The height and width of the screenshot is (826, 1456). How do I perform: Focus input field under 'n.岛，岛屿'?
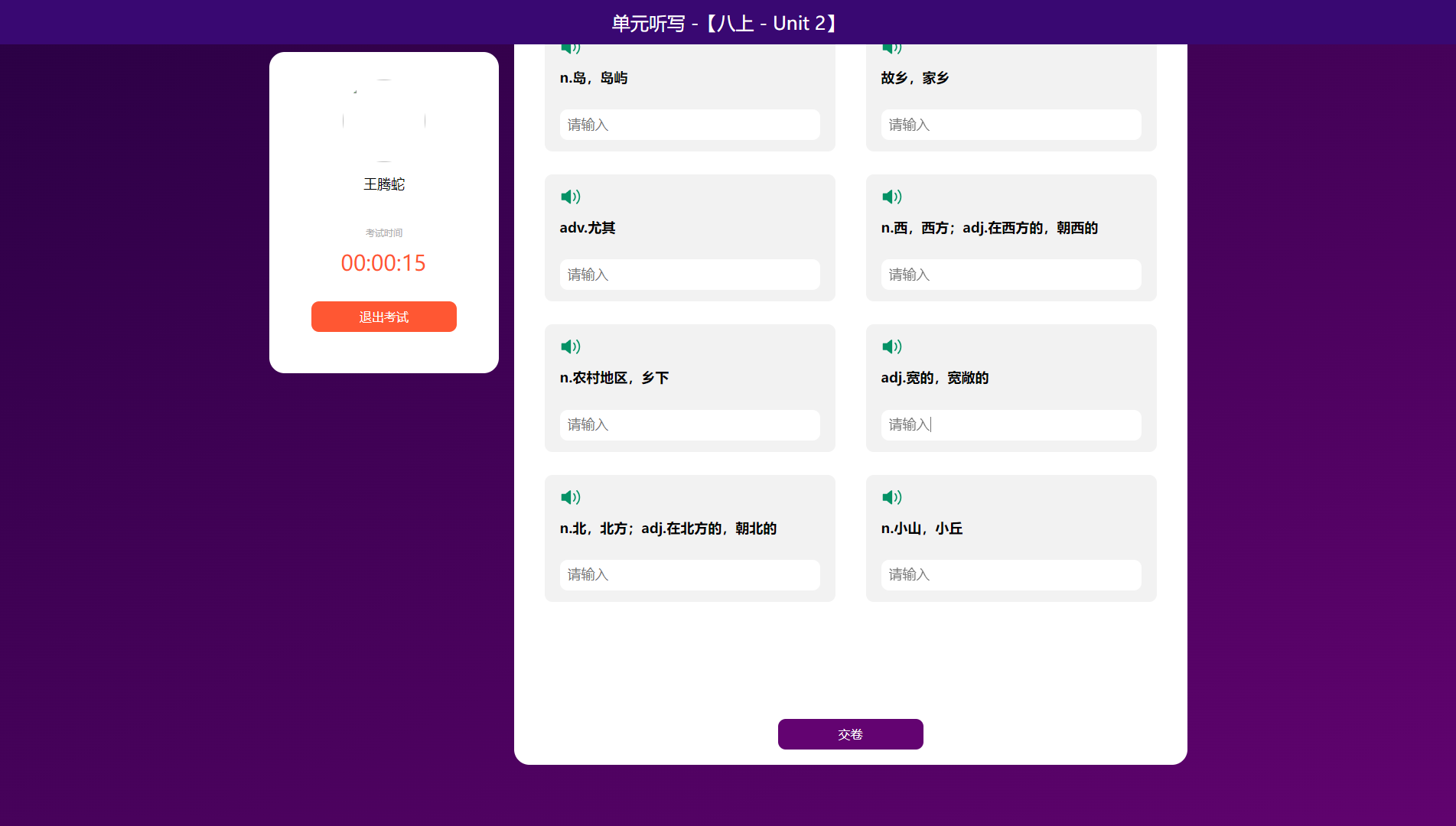pyautogui.click(x=689, y=125)
